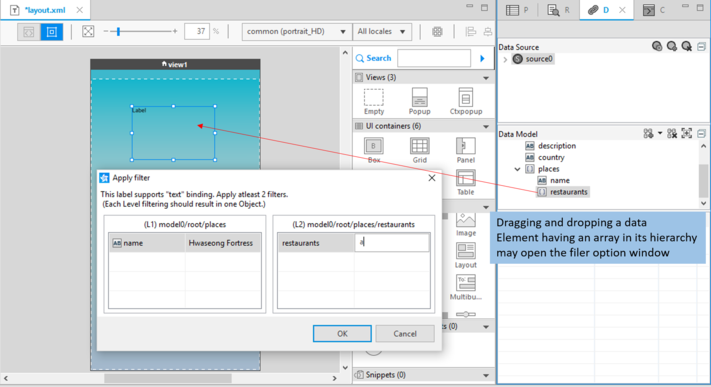The height and width of the screenshot is (387, 711).
Task: Select the Ctxpopup view palette item
Action: (x=466, y=101)
